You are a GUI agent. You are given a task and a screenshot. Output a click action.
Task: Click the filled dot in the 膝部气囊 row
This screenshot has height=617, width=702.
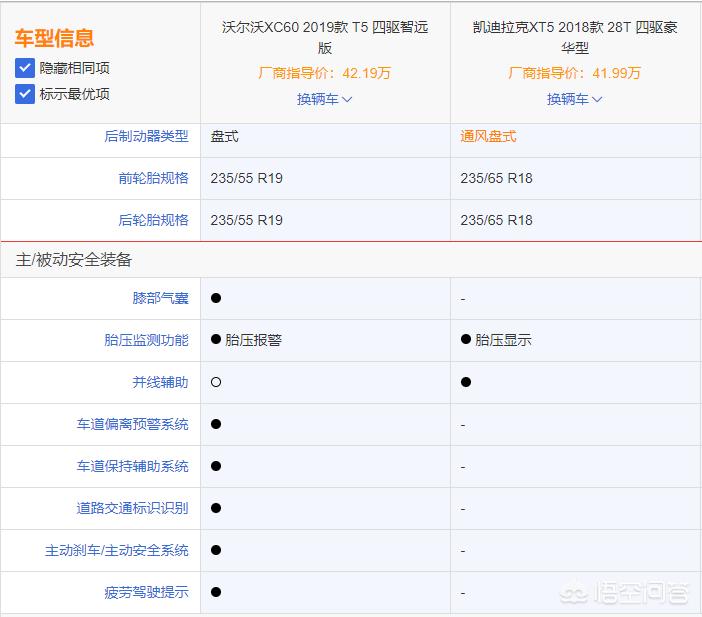tap(216, 298)
